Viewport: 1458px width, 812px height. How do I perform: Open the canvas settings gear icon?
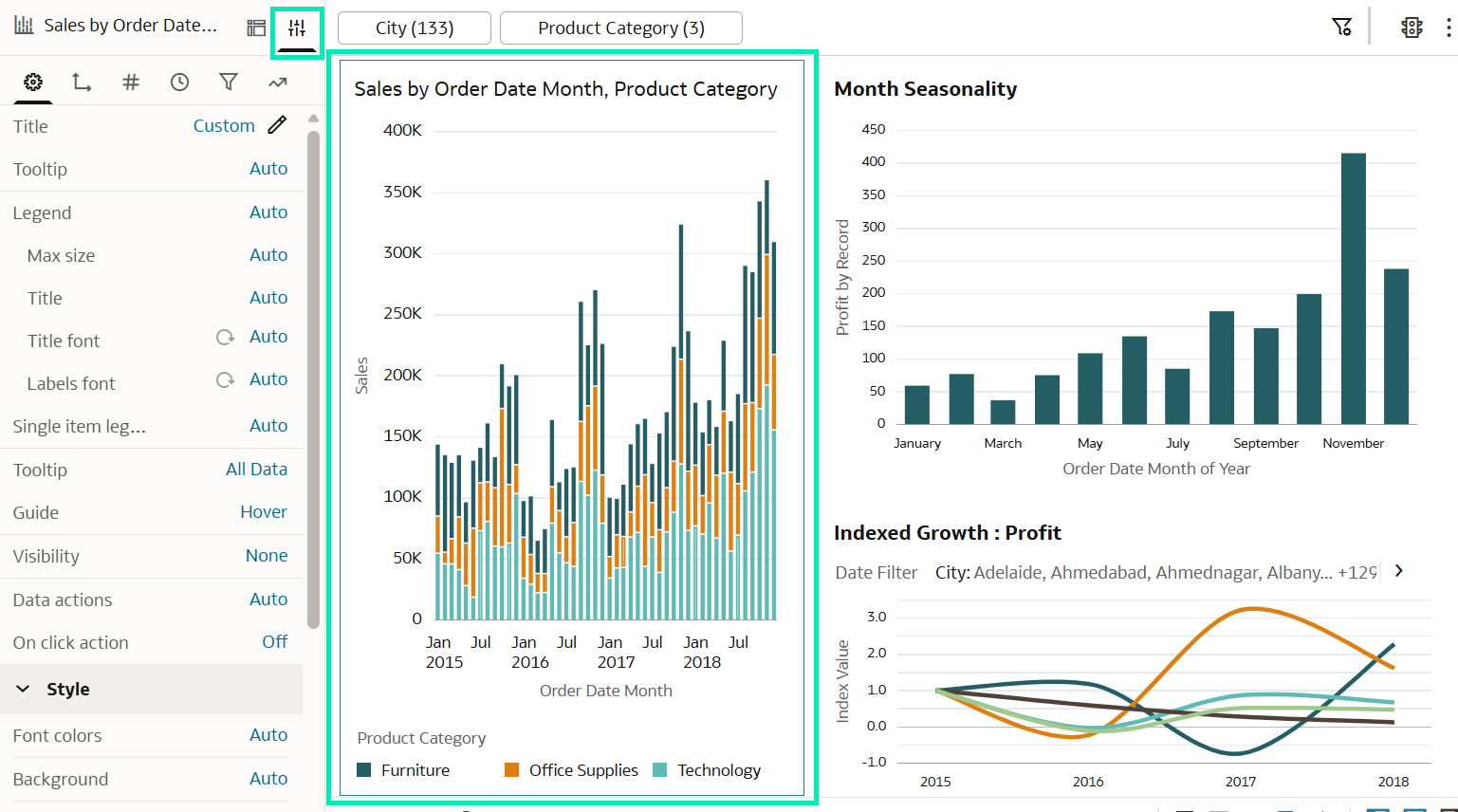point(1412,27)
